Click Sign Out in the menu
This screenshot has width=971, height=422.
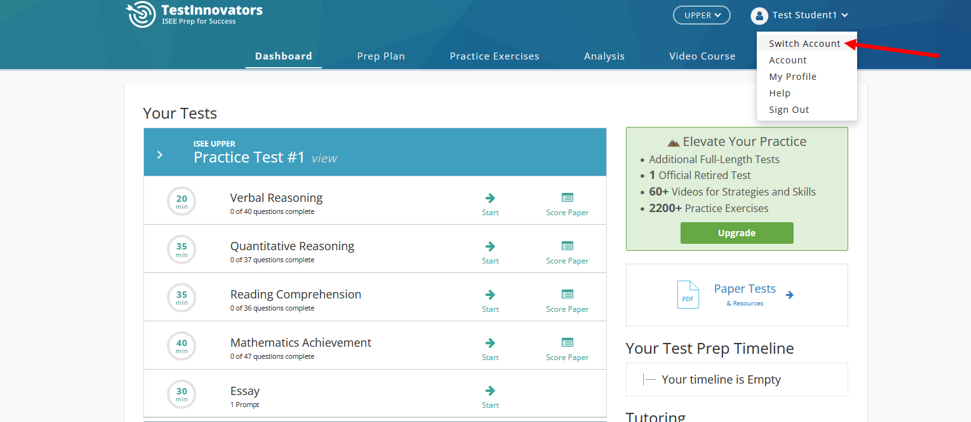pyautogui.click(x=789, y=110)
